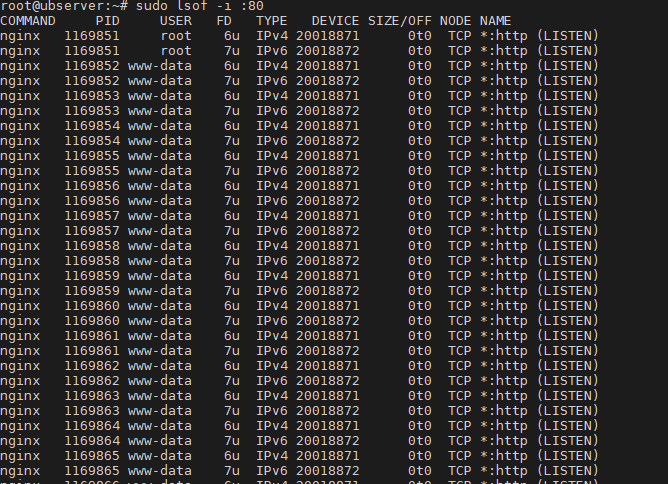
Task: Select www-data in PID 1169862 7u row
Action: click(160, 381)
